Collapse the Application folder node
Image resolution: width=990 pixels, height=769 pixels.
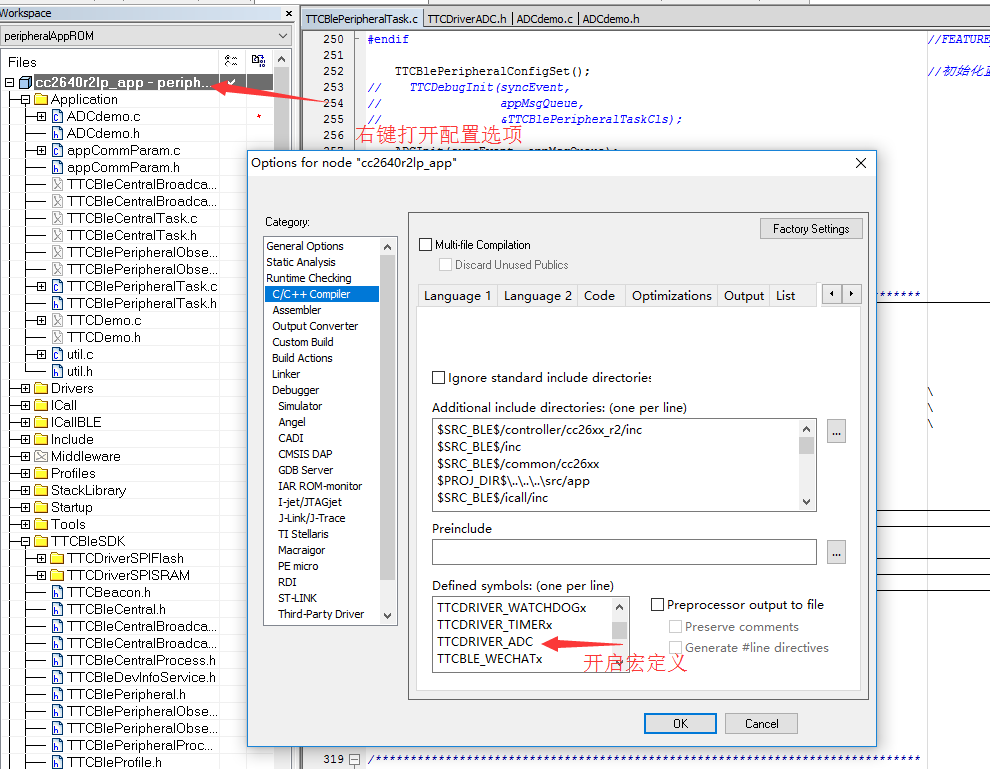point(25,100)
